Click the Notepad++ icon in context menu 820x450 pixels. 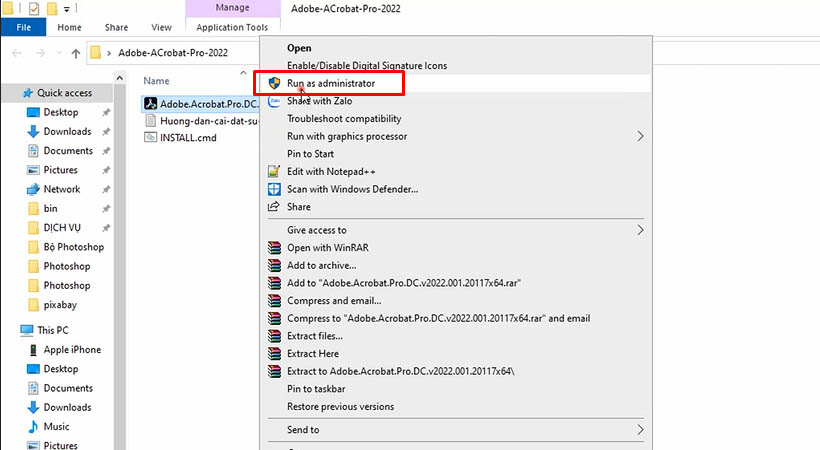274,171
